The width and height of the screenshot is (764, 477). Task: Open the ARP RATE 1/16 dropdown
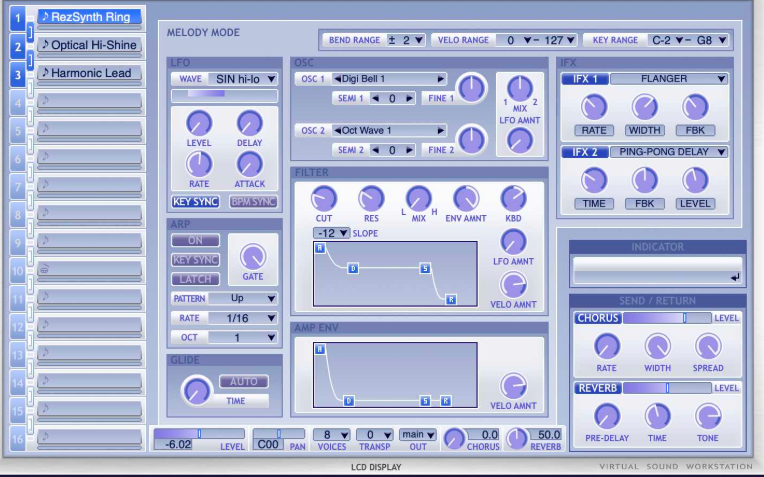click(x=243, y=318)
